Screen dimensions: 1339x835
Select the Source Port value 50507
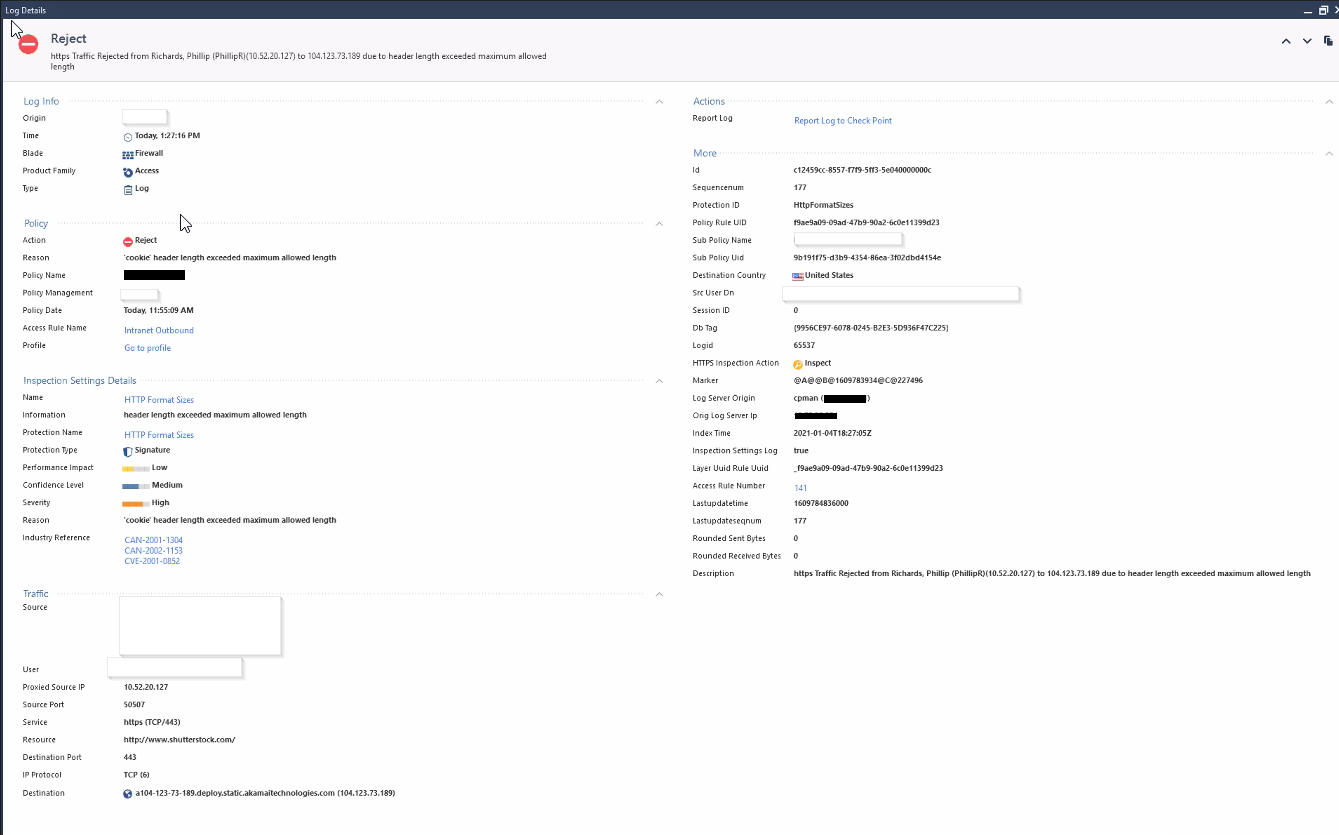point(135,705)
